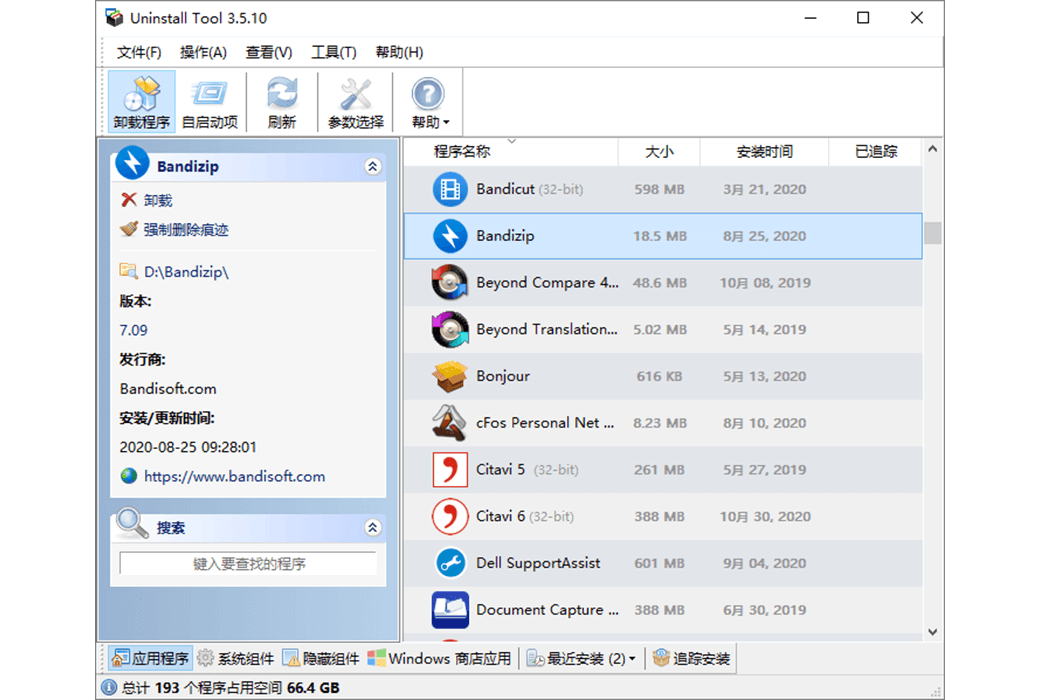Open 参数选择 preferences tool
Image resolution: width=1040 pixels, height=700 pixels.
click(x=356, y=102)
